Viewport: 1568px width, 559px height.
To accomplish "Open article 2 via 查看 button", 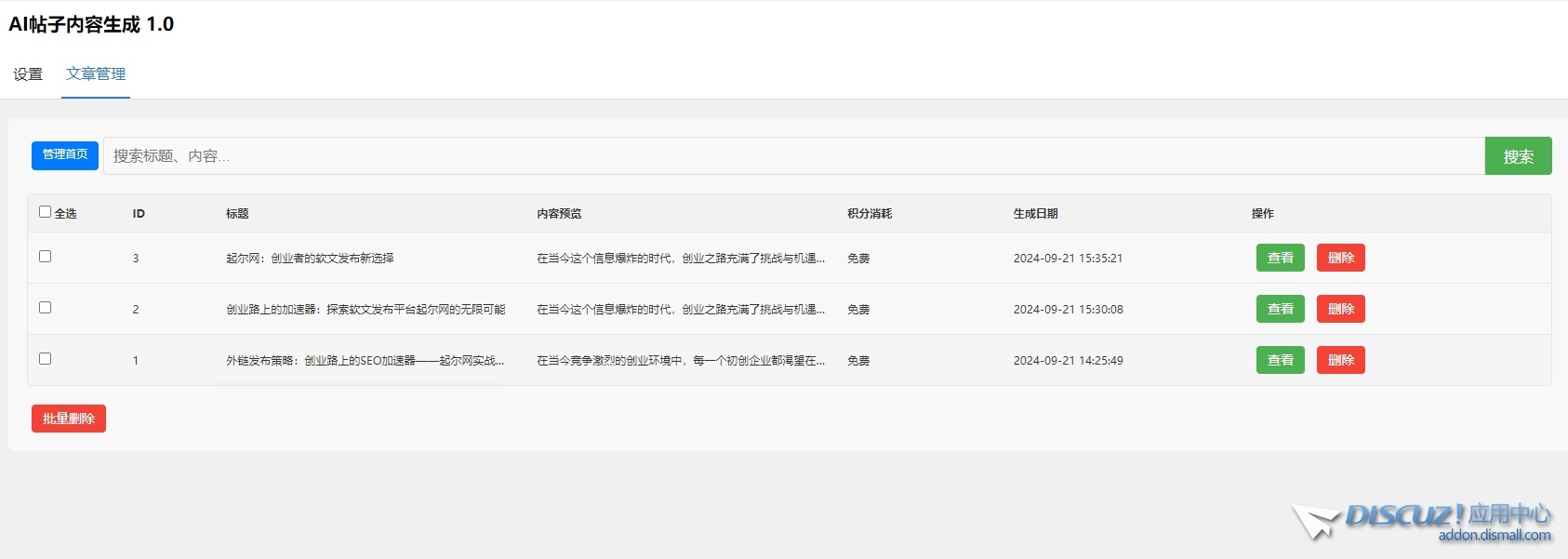I will (1280, 309).
